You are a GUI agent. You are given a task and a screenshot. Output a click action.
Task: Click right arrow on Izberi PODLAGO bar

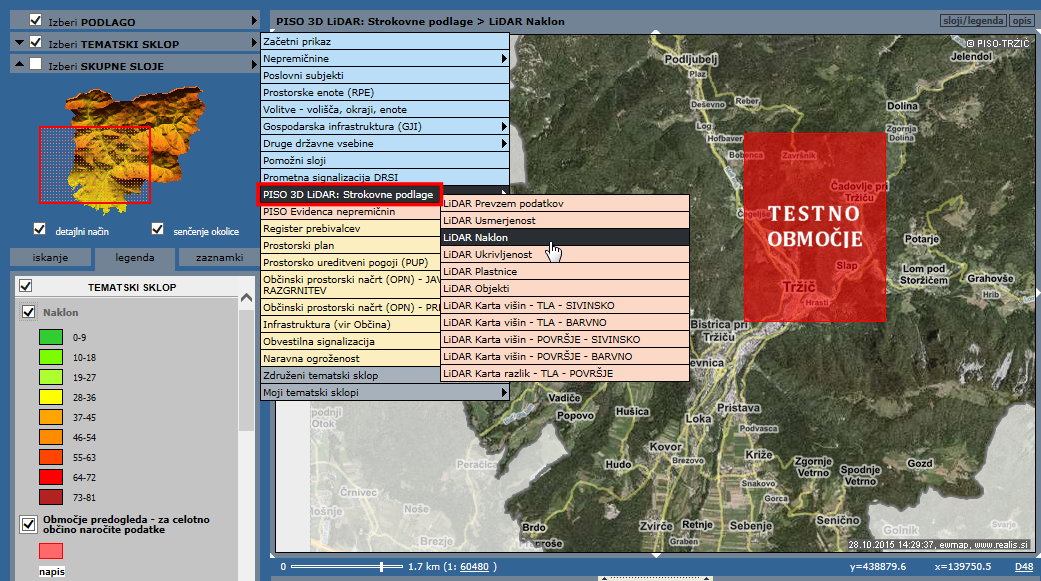[x=254, y=21]
